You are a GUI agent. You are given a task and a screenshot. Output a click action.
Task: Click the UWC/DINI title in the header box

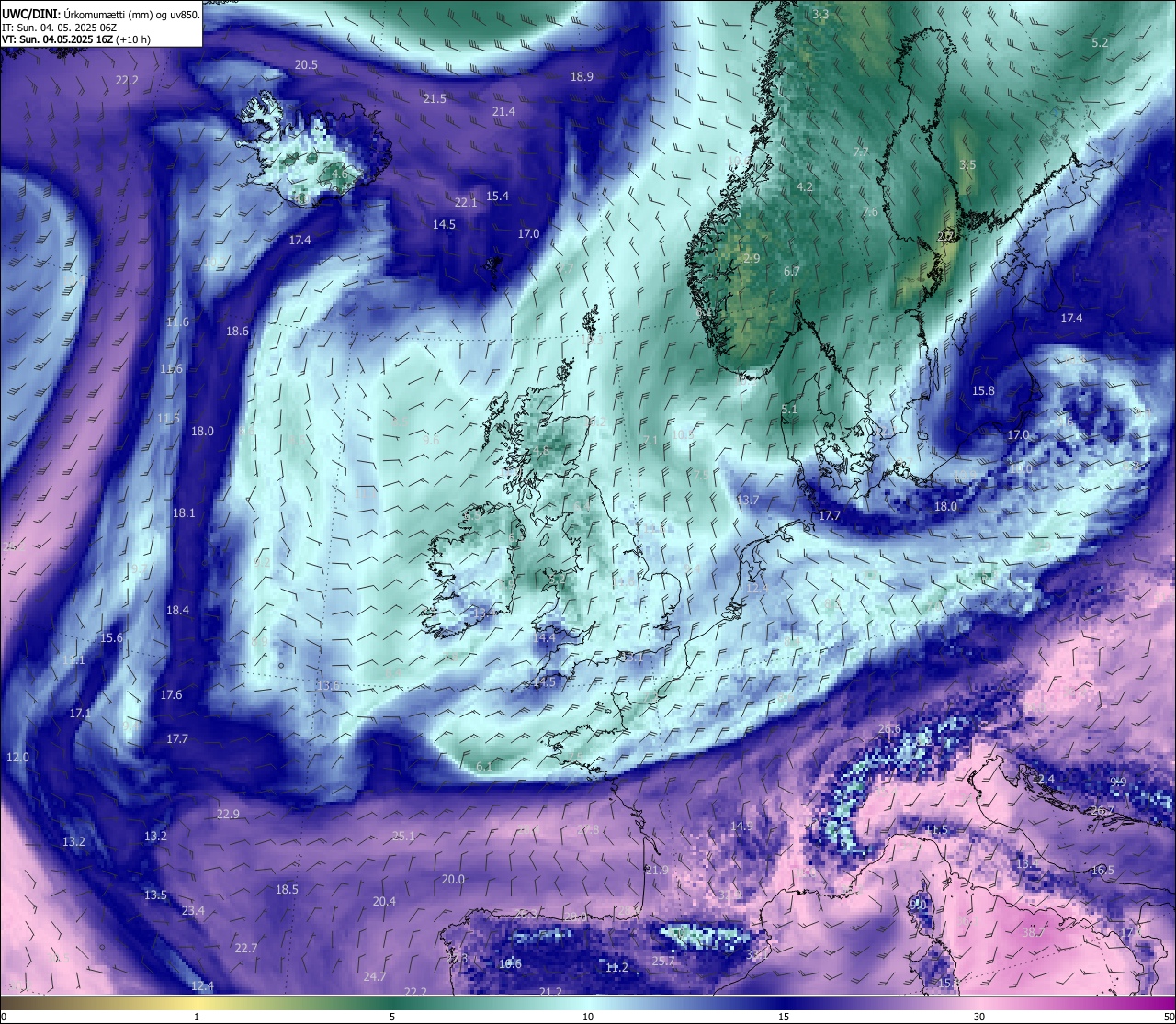pyautogui.click(x=31, y=14)
